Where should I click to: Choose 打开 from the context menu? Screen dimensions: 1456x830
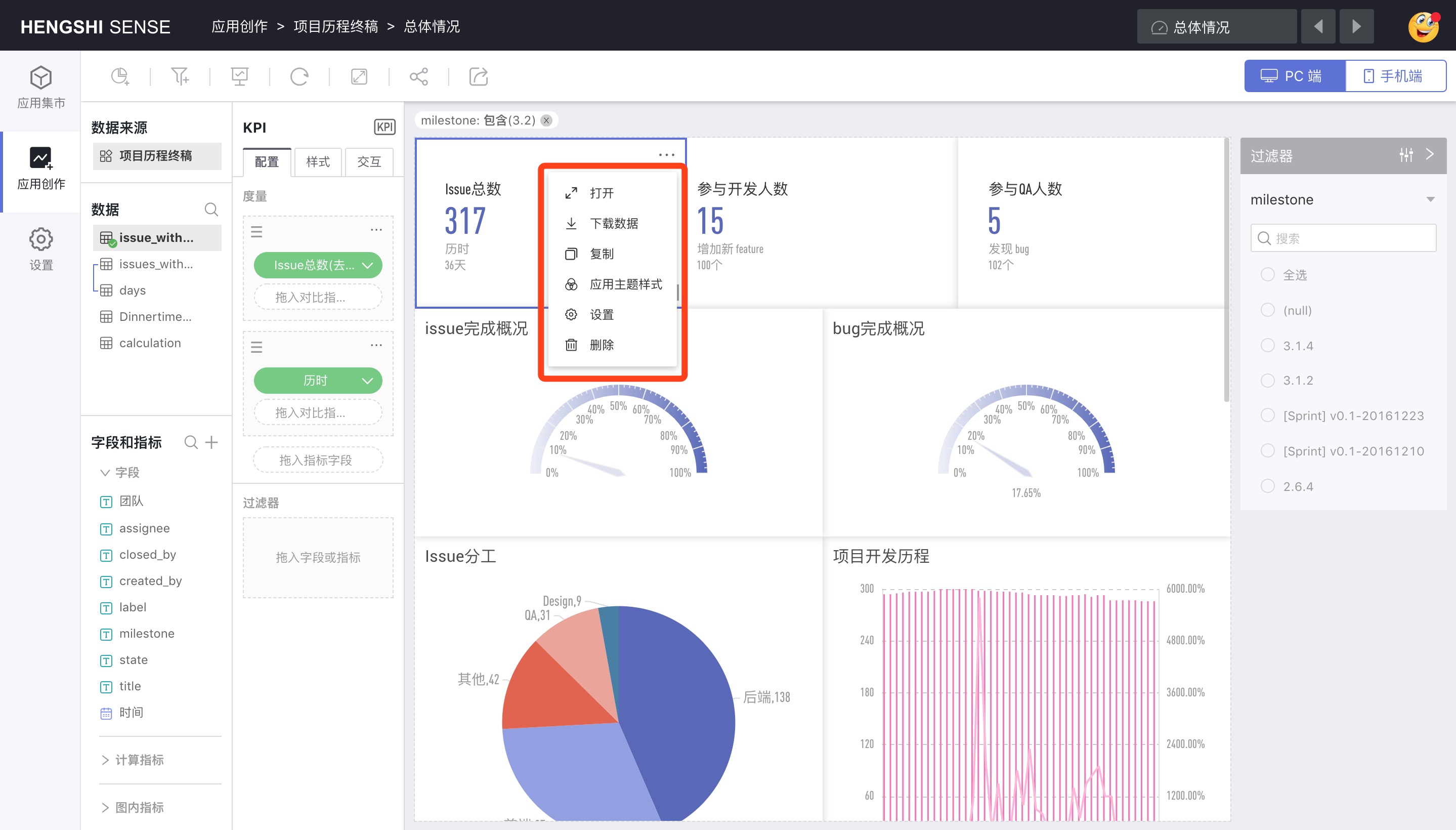coord(612,193)
